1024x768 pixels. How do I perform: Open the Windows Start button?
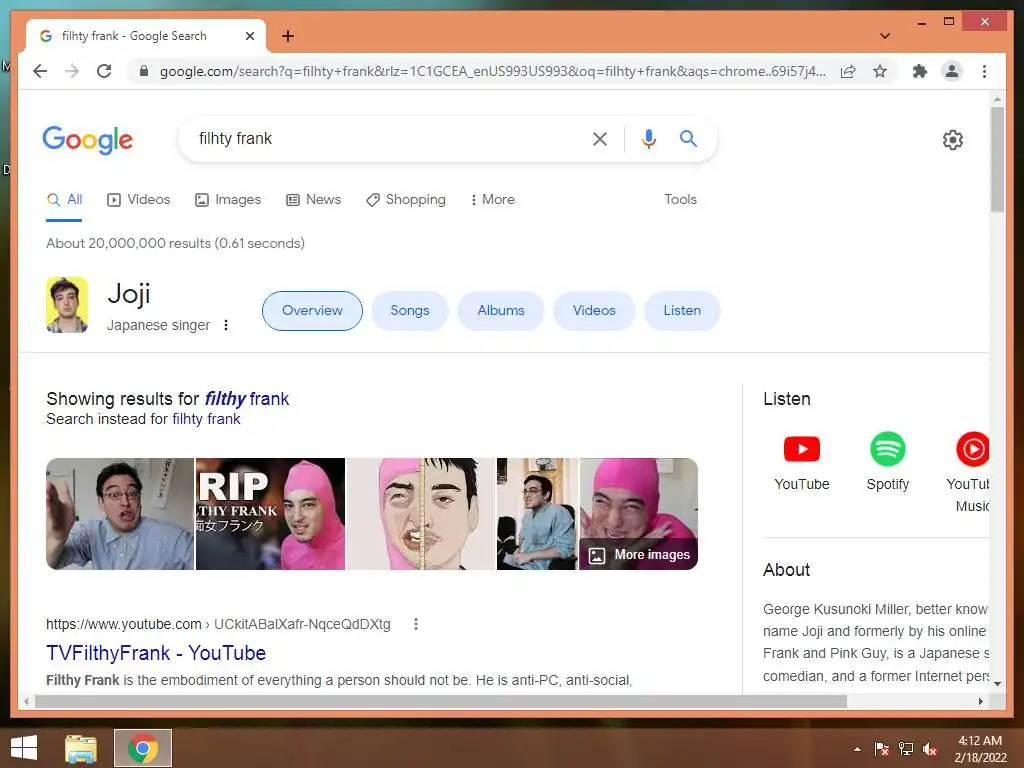(x=24, y=748)
